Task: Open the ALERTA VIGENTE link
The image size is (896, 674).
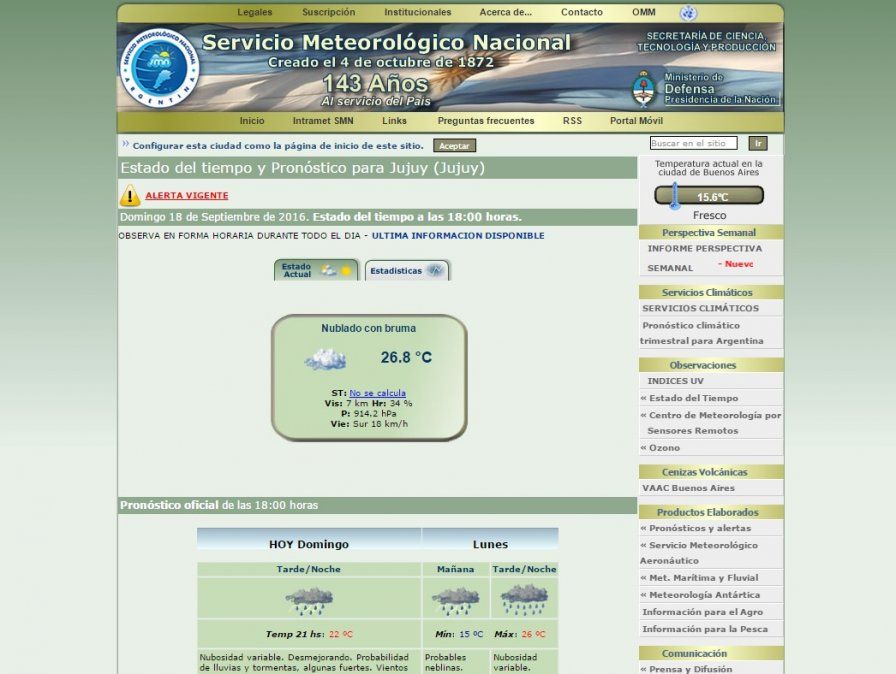Action: pyautogui.click(x=187, y=195)
